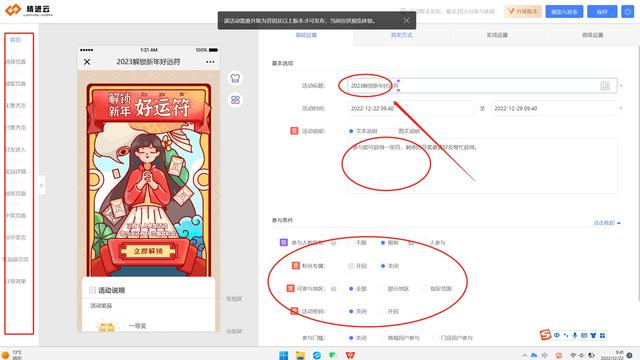This screenshot has height=360, width=640.
Task: Select 奖品详情 in the left page list
Action: pos(16,171)
